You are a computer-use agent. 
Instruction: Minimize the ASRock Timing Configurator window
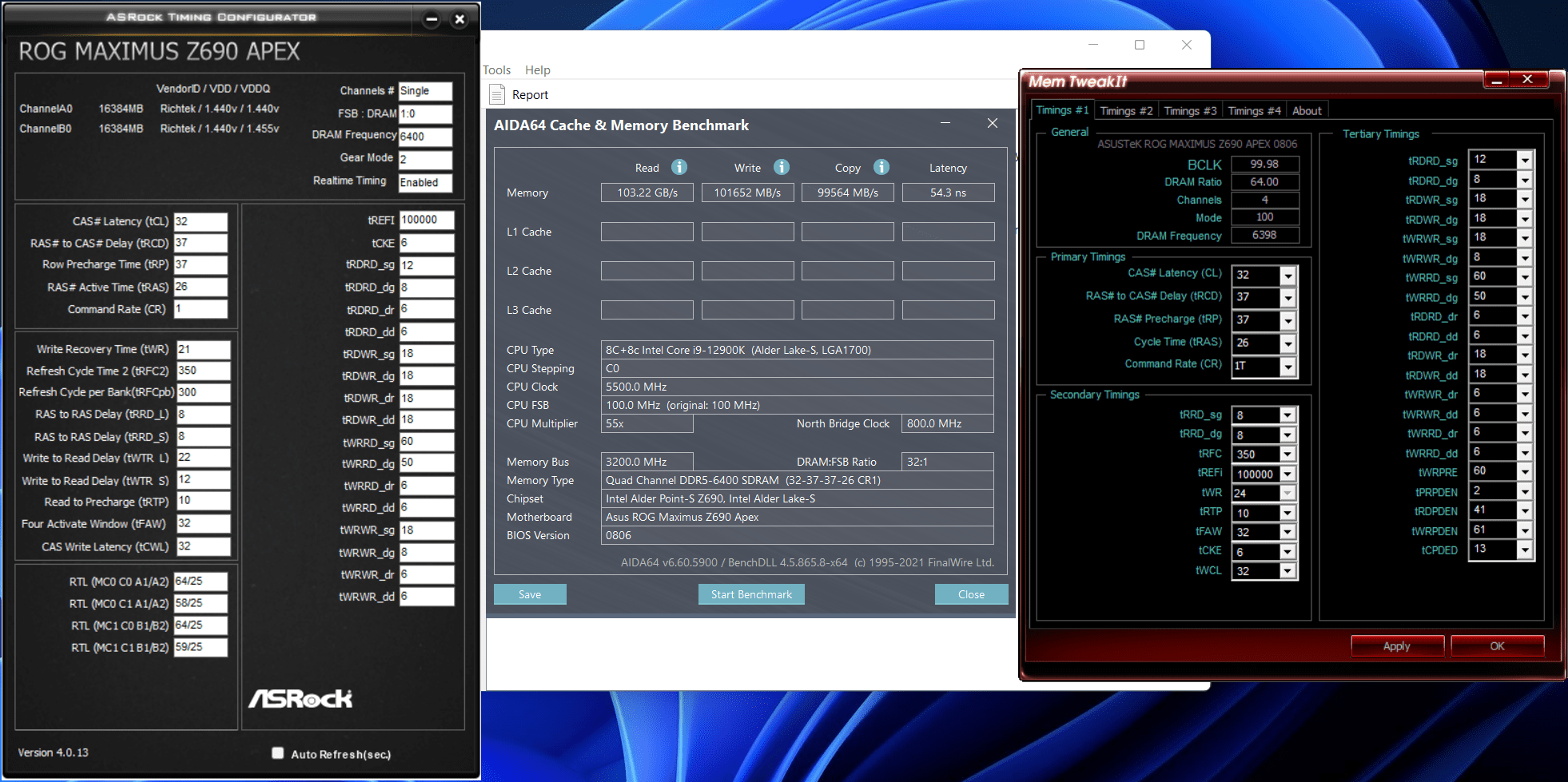tap(432, 19)
